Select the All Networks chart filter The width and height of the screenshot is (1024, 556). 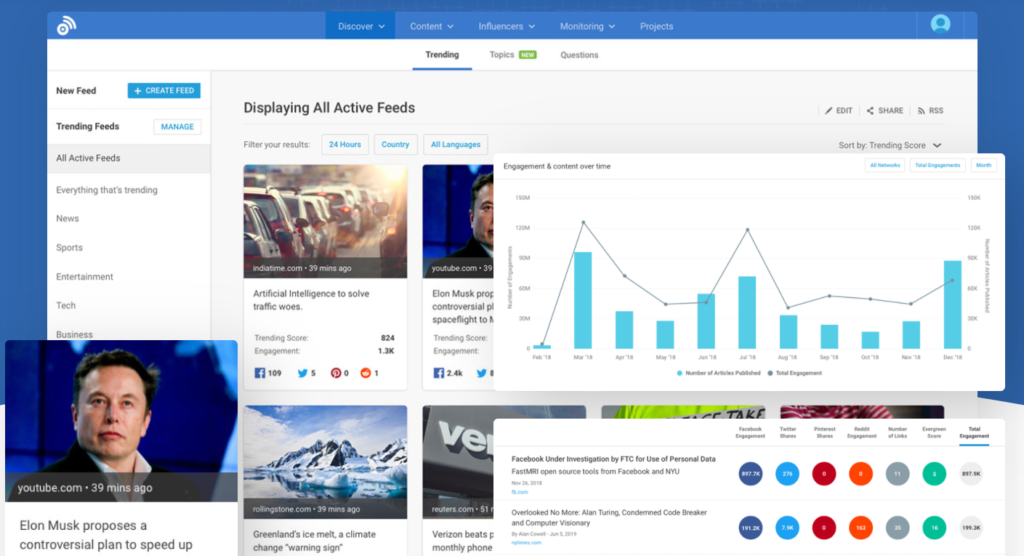pos(885,165)
